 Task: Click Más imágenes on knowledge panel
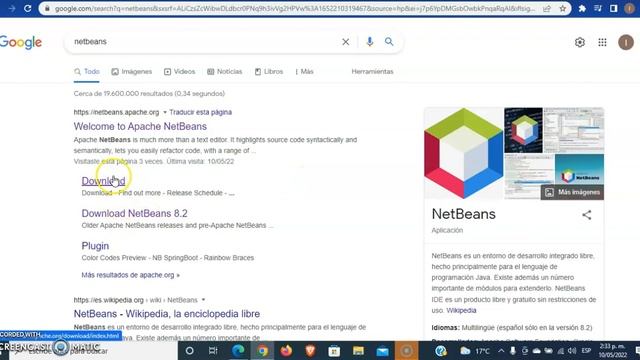(x=572, y=192)
